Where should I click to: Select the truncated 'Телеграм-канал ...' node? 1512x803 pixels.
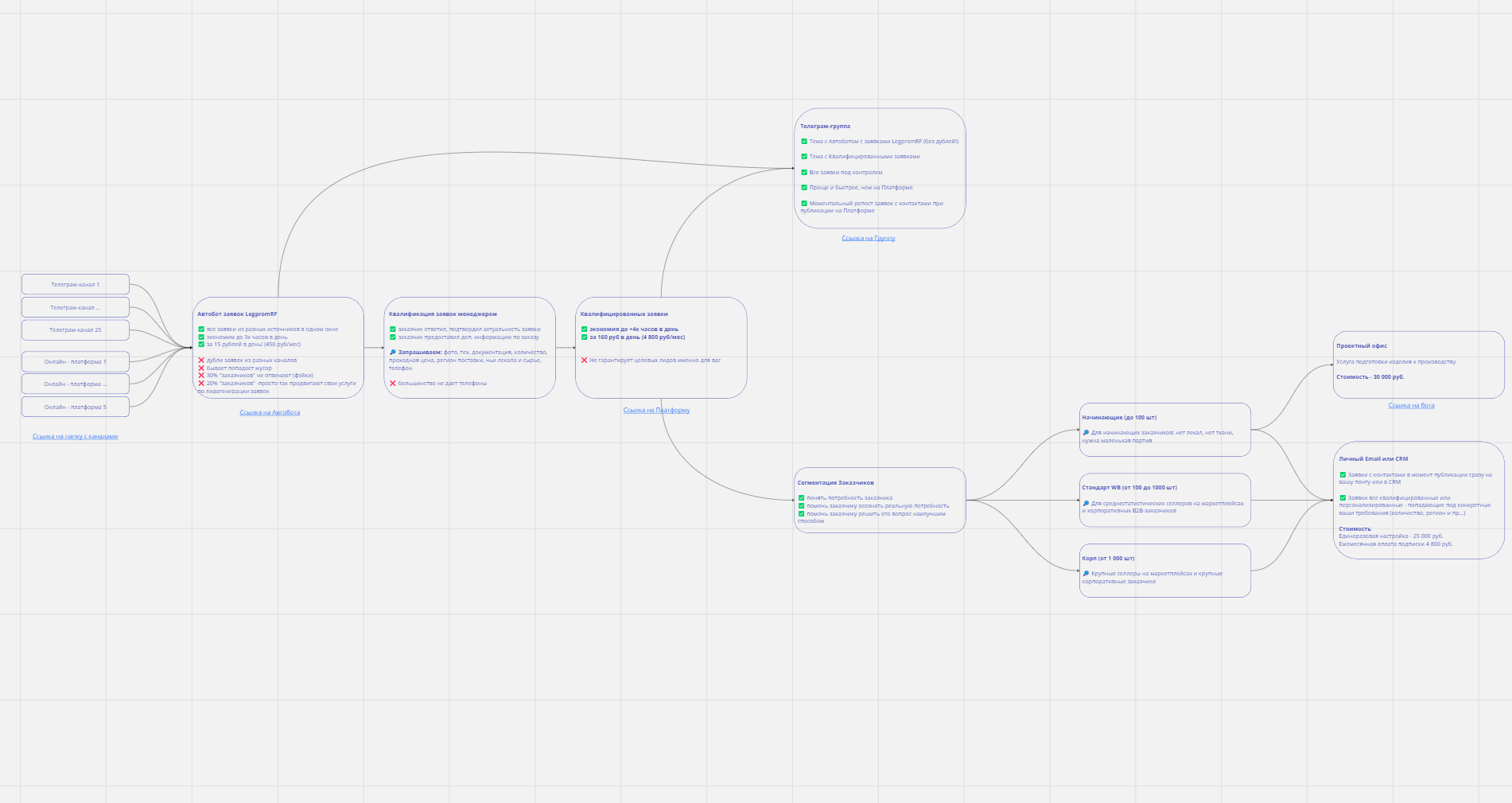(76, 308)
